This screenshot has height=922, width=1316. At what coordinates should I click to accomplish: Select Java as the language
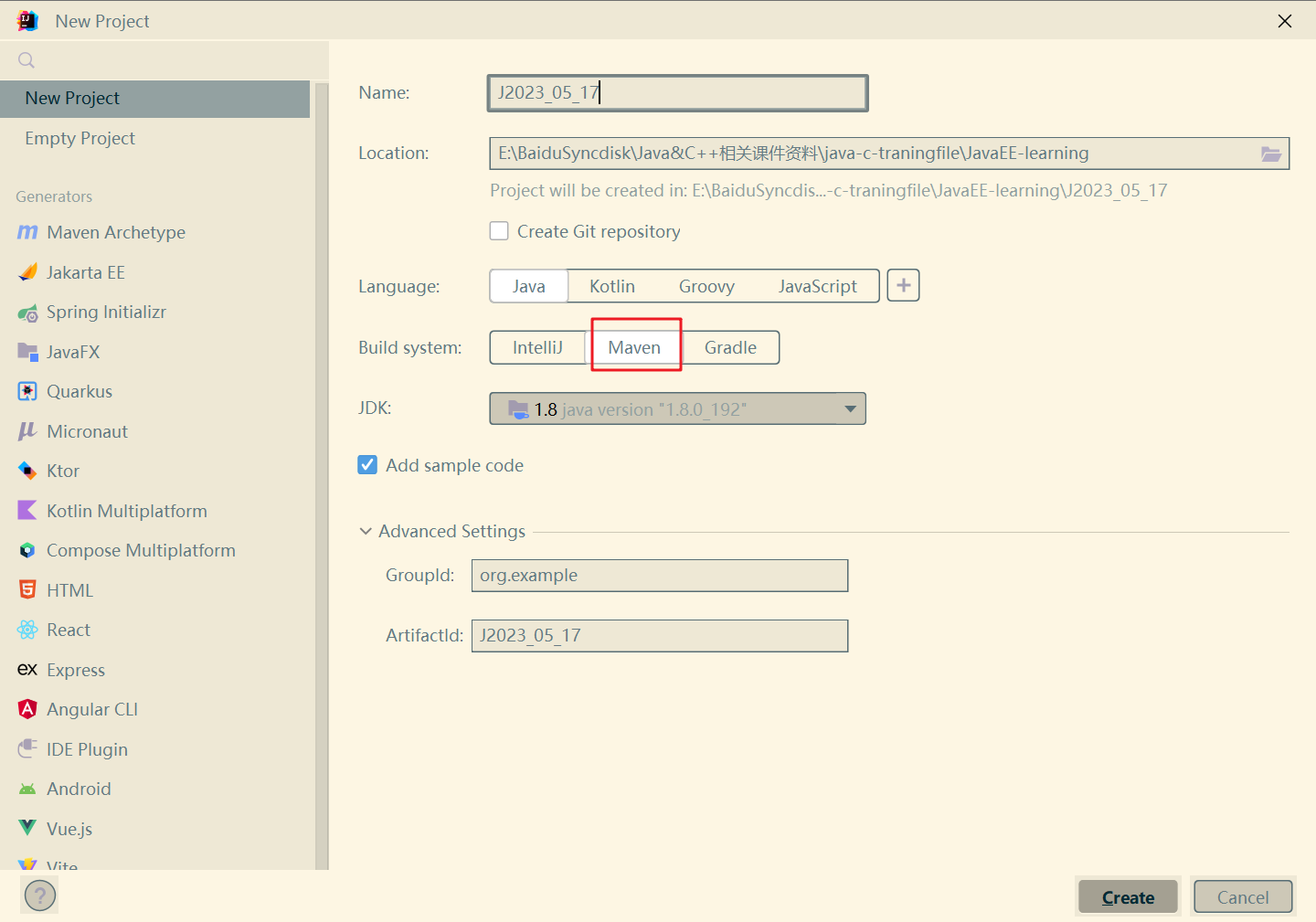click(529, 286)
